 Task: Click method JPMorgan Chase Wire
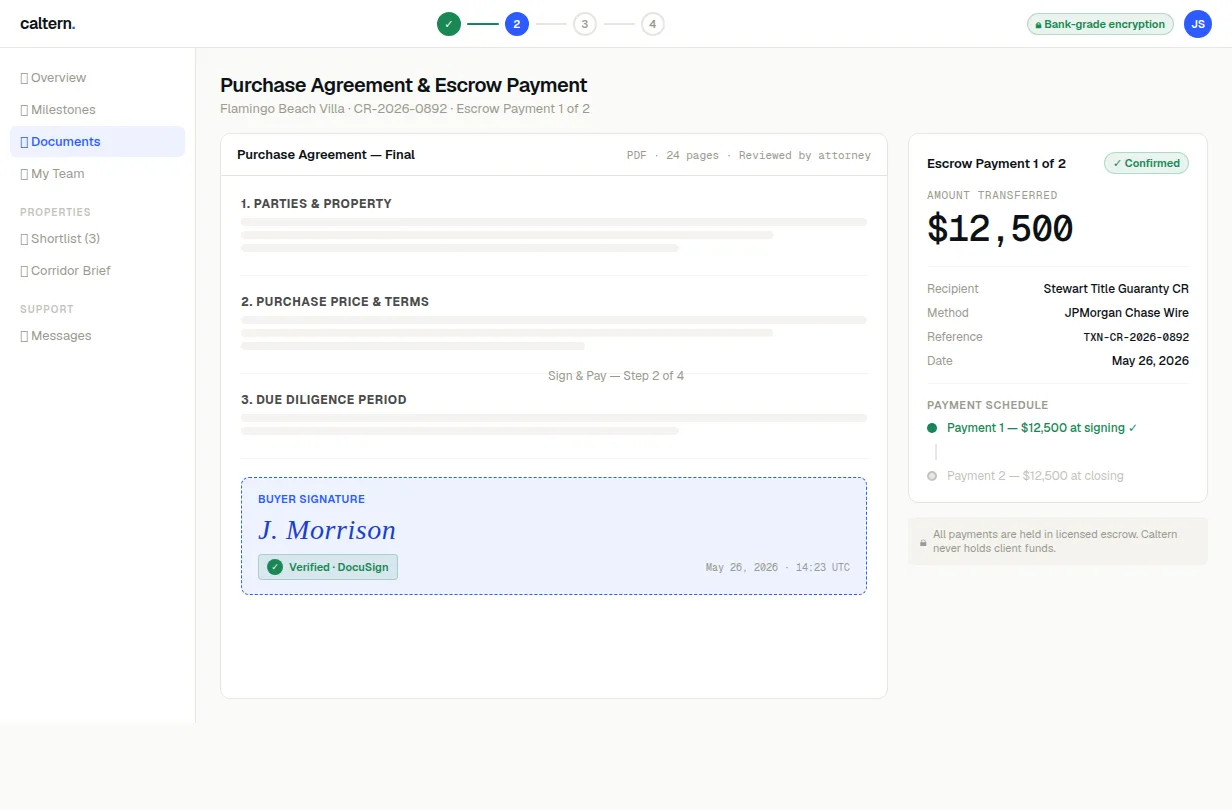(1127, 313)
